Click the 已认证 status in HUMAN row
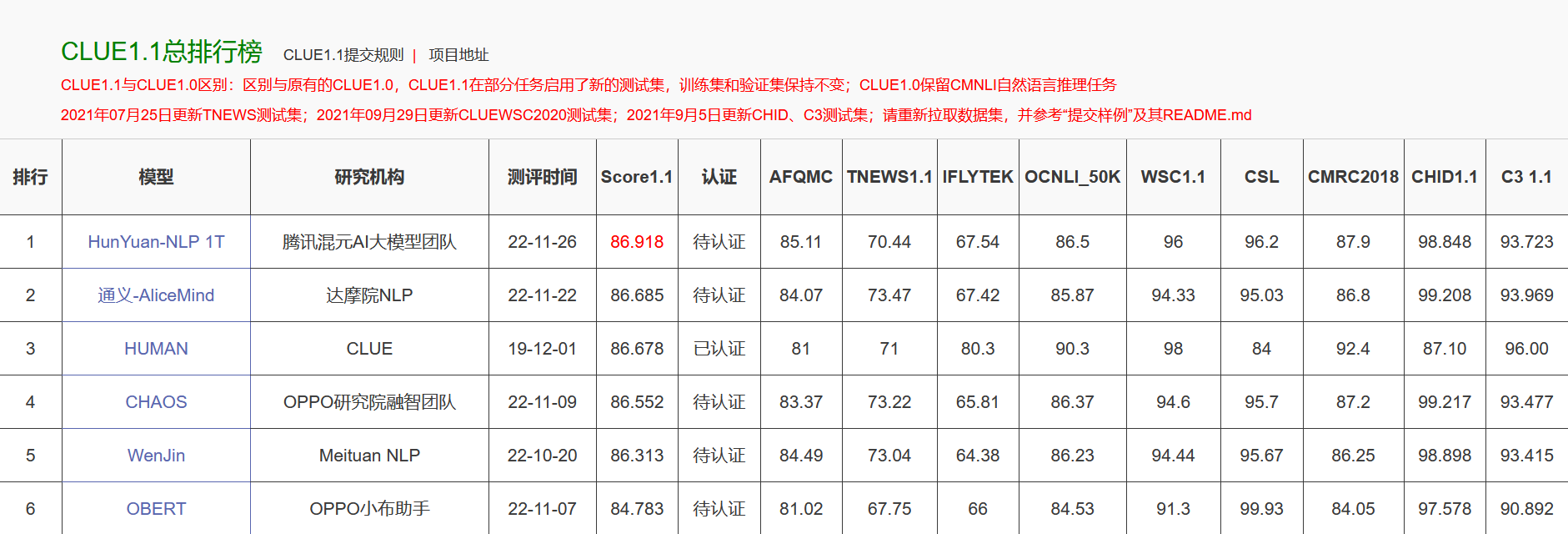Screen dimensions: 1568x534 tap(719, 349)
